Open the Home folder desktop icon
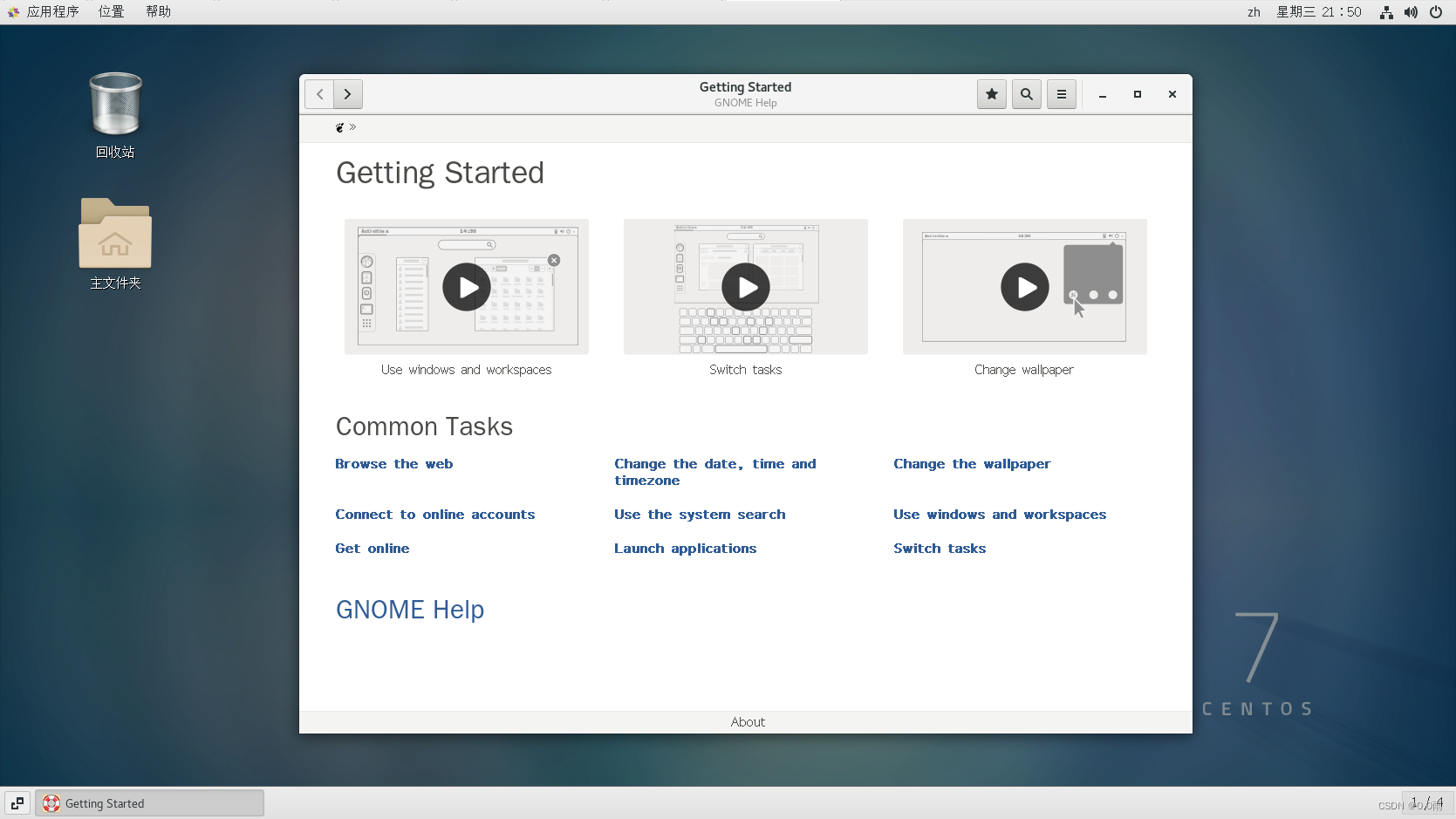1456x819 pixels. pos(115,244)
